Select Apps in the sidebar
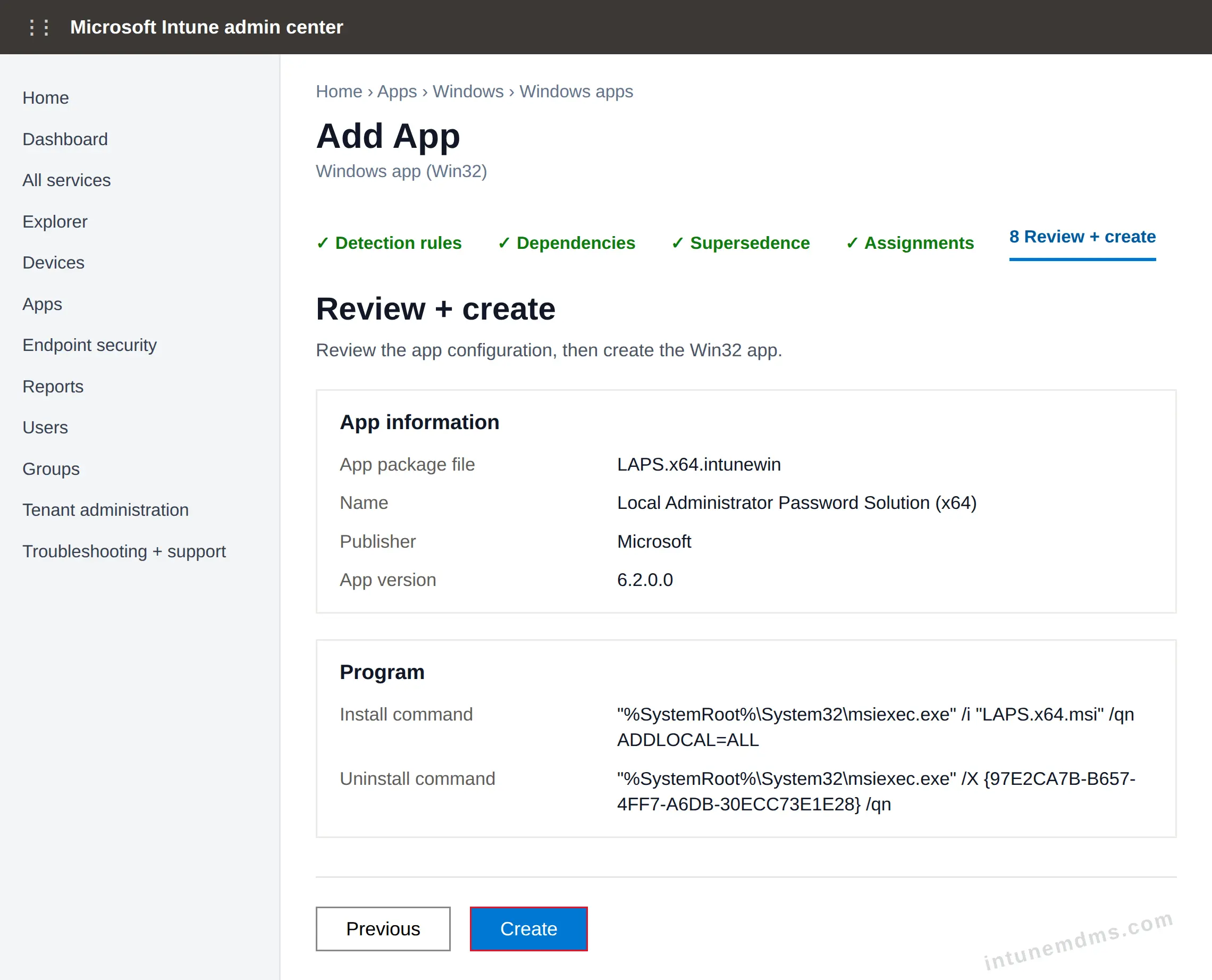1212x980 pixels. pyautogui.click(x=43, y=304)
